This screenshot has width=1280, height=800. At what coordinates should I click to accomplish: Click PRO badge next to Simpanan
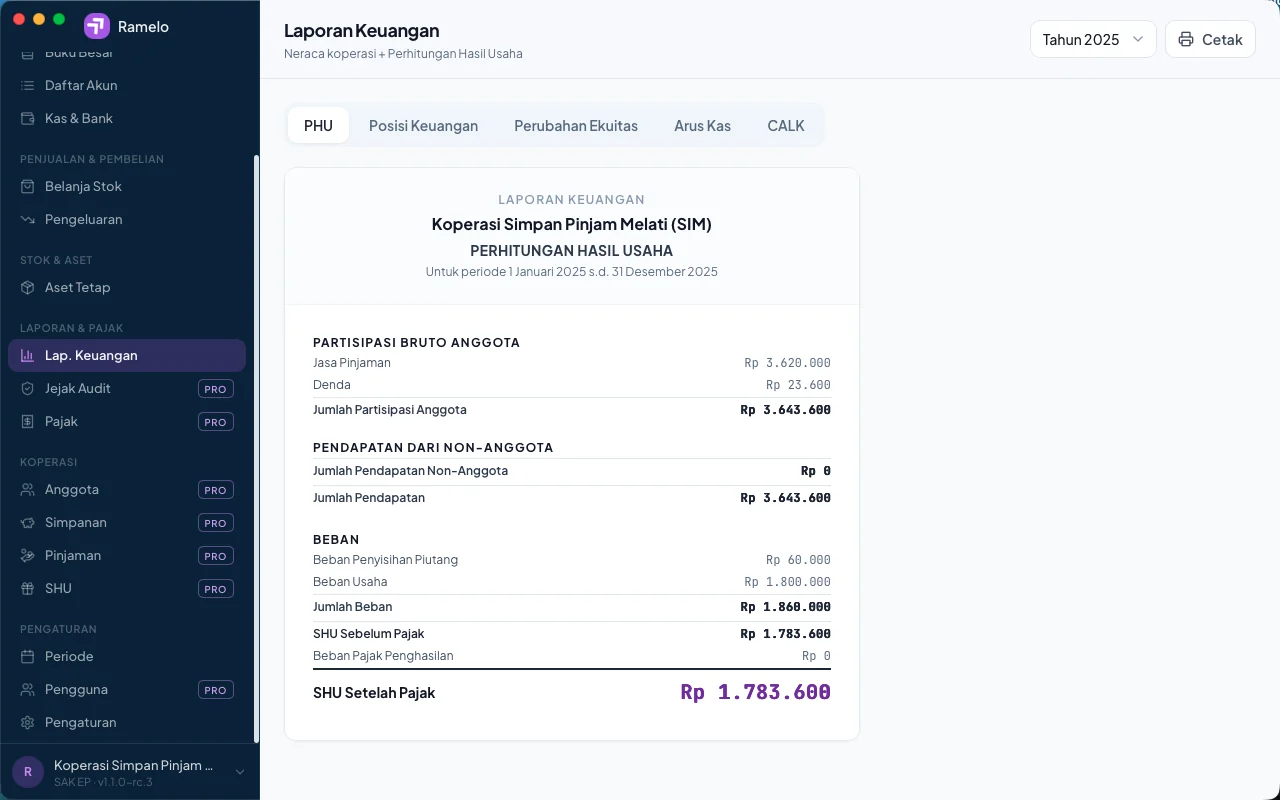[215, 523]
